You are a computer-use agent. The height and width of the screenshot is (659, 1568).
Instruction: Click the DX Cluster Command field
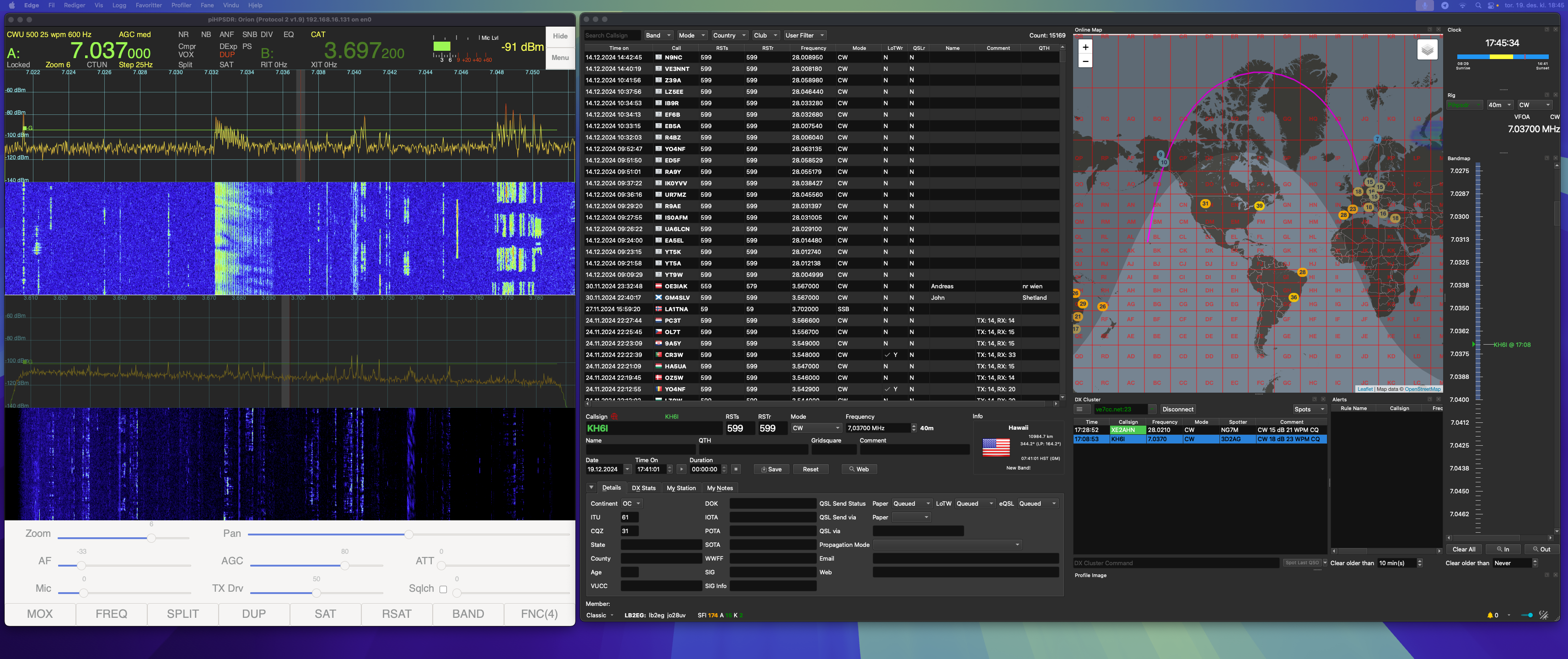(1176, 563)
